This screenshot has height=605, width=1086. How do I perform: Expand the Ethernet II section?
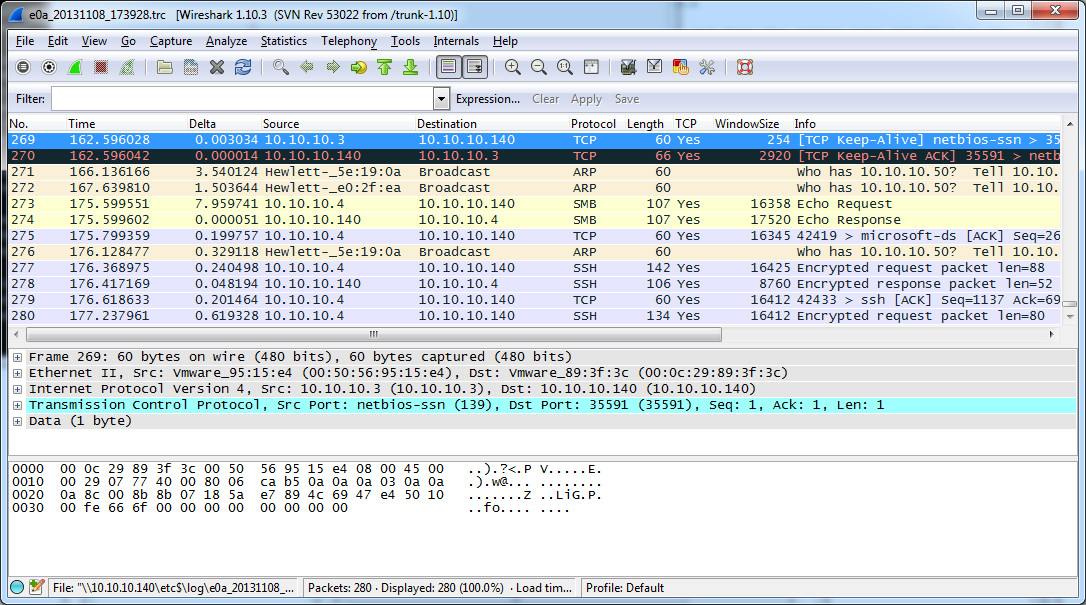pos(17,373)
